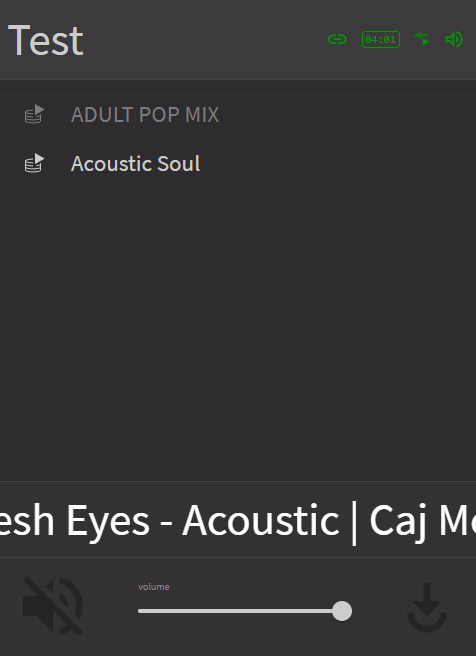The width and height of the screenshot is (476, 656).
Task: Toggle the crossed-out speaker mute button
Action: 53,605
